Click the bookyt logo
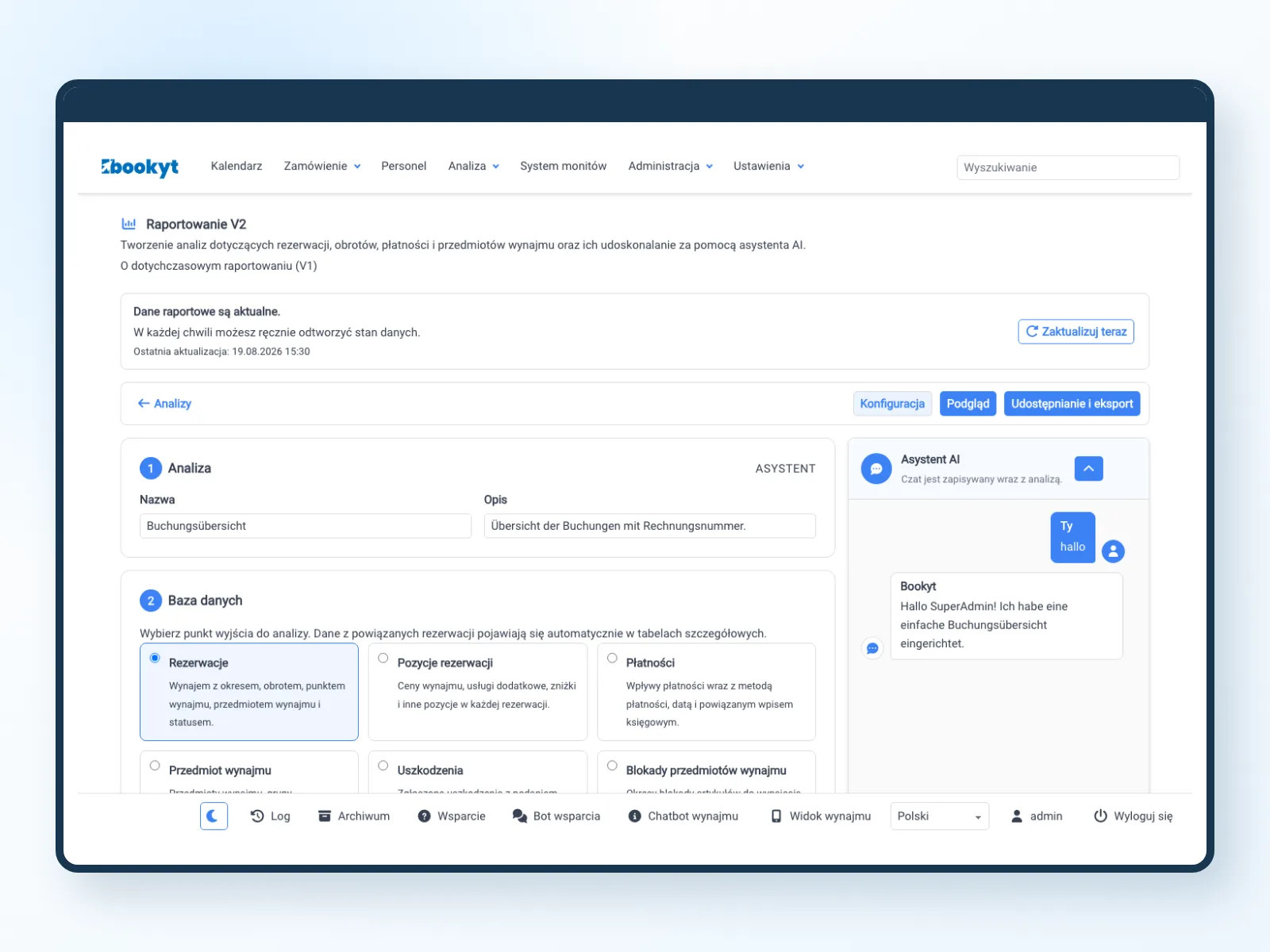This screenshot has height=952, width=1270. pyautogui.click(x=140, y=167)
